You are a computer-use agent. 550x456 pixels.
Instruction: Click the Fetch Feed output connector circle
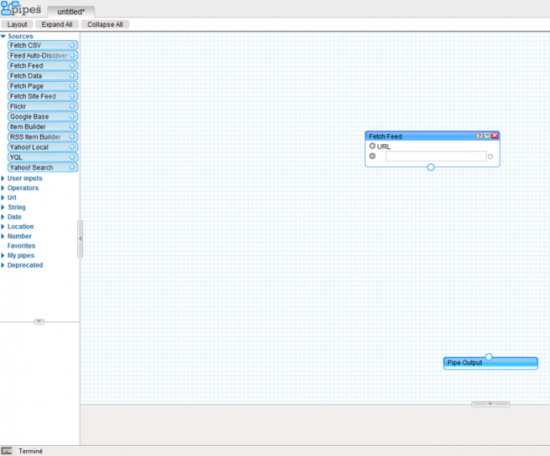(431, 167)
